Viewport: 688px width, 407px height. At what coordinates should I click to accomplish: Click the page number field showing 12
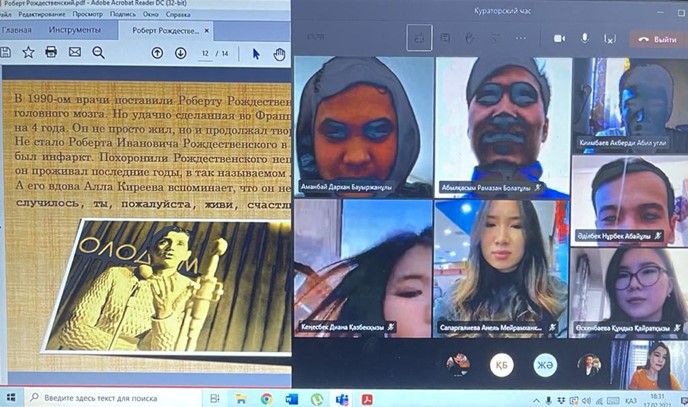[206, 53]
